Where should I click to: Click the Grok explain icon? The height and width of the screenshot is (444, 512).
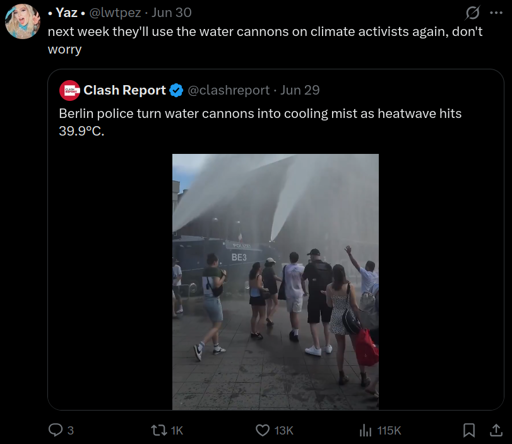pyautogui.click(x=472, y=13)
